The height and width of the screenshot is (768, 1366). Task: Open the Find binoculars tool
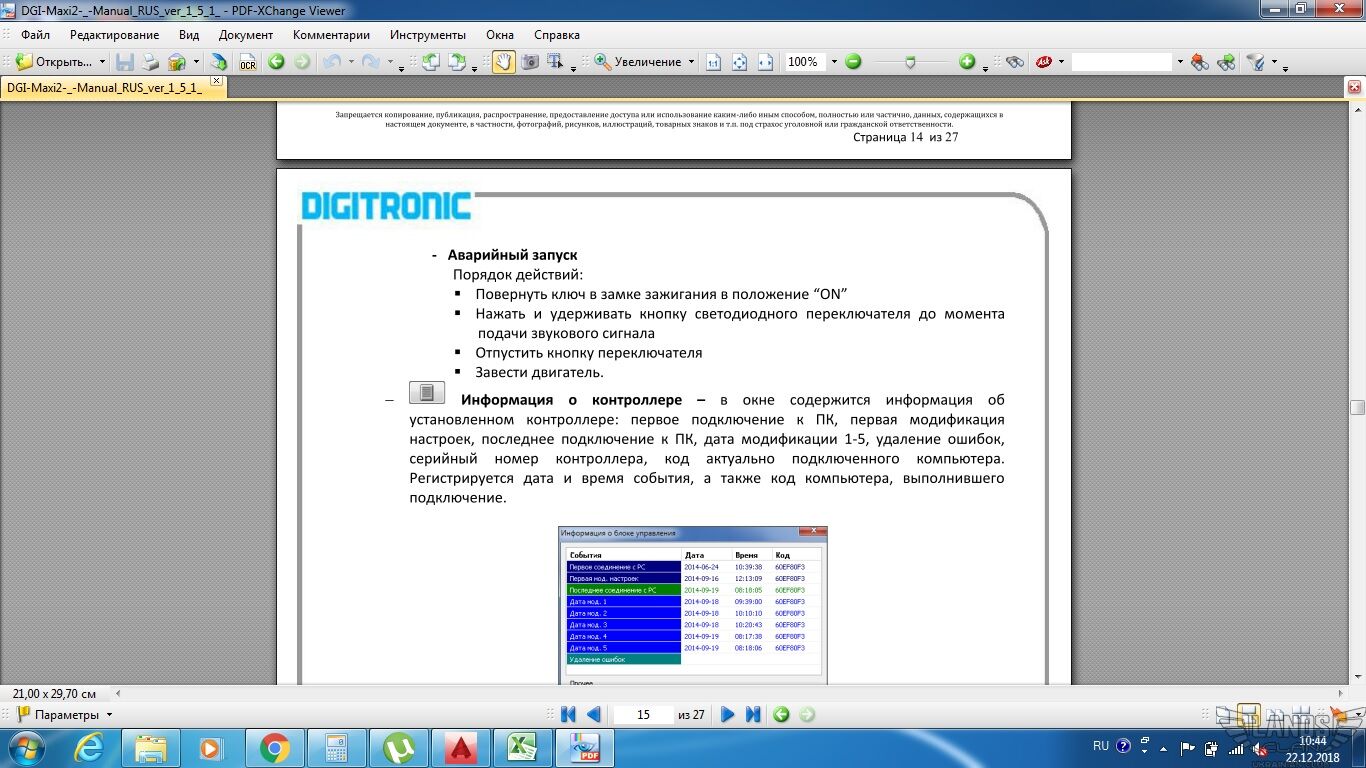point(1015,62)
